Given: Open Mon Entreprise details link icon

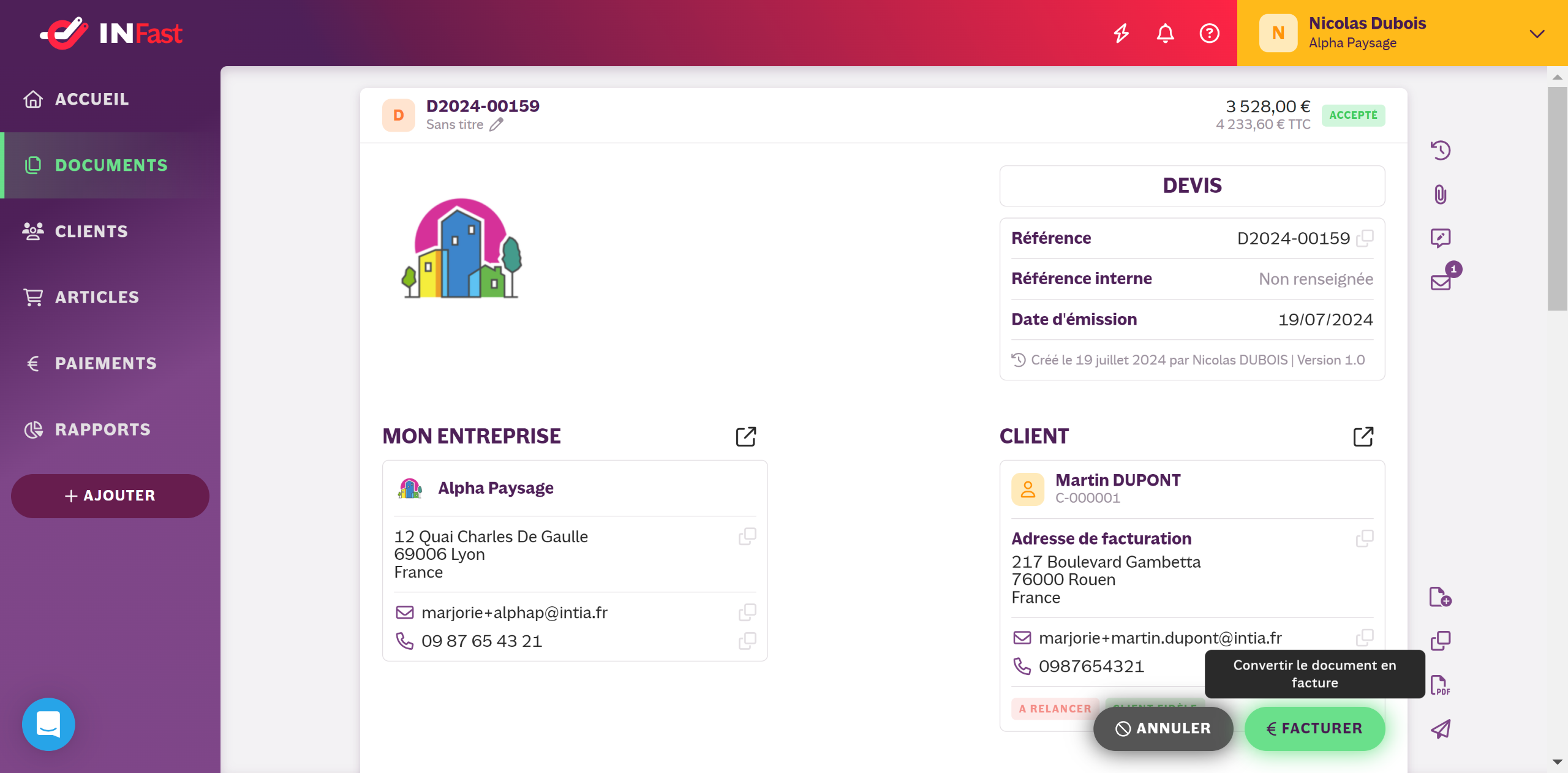Looking at the screenshot, I should click(746, 437).
